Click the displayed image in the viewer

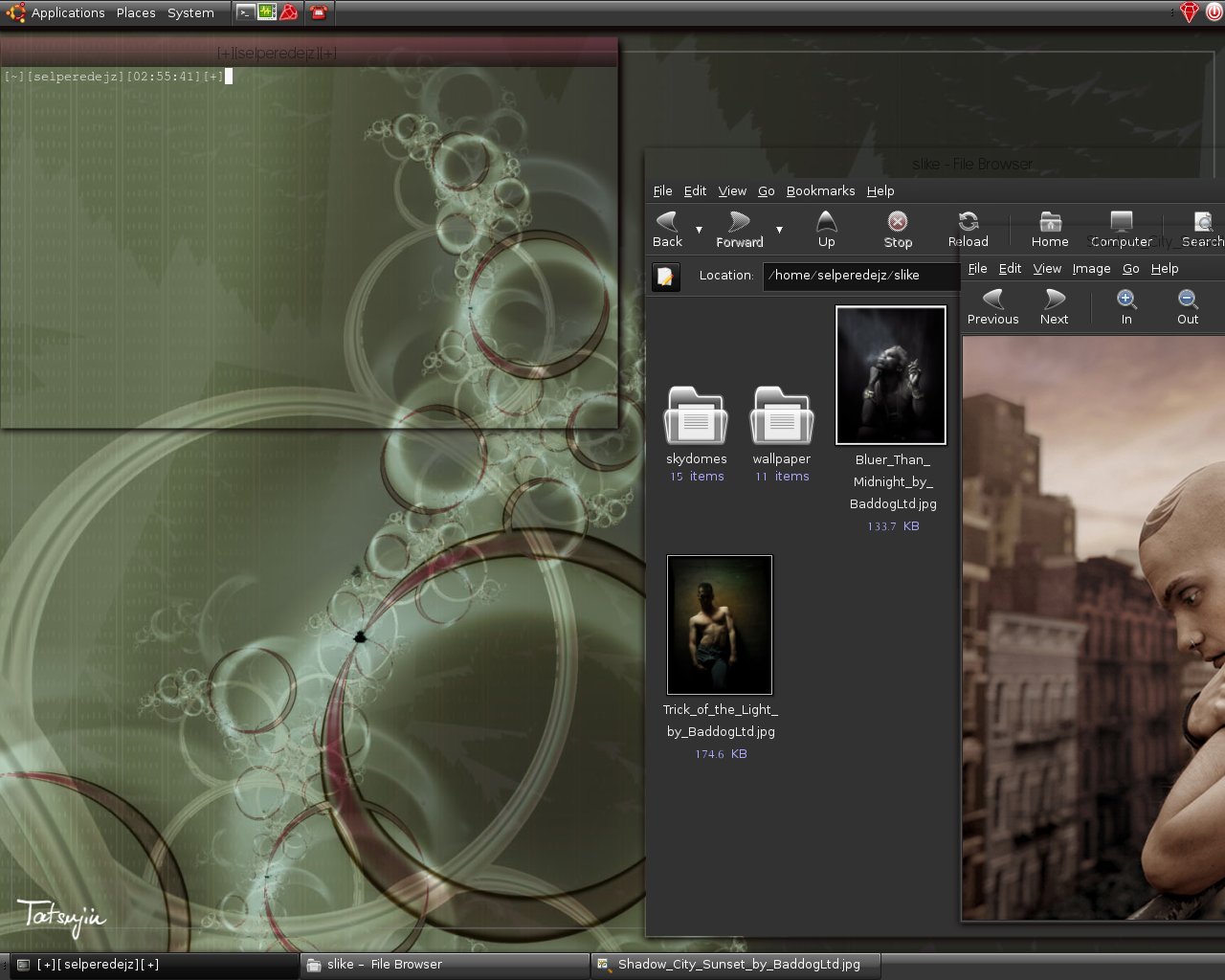click(x=1093, y=628)
